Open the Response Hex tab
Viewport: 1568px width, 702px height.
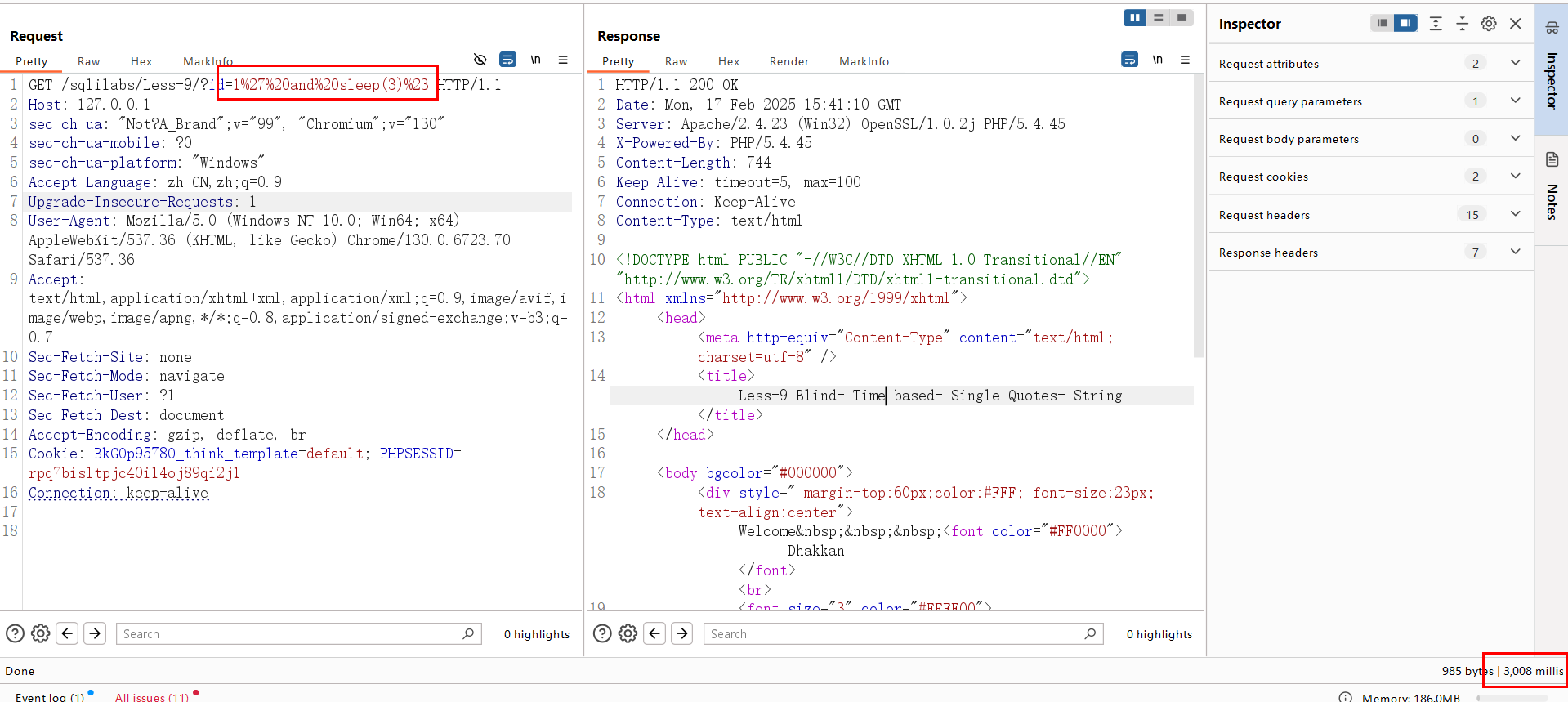coord(729,61)
